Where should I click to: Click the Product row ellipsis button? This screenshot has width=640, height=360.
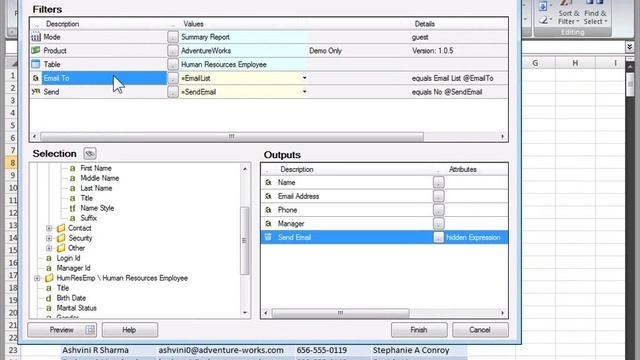point(173,51)
